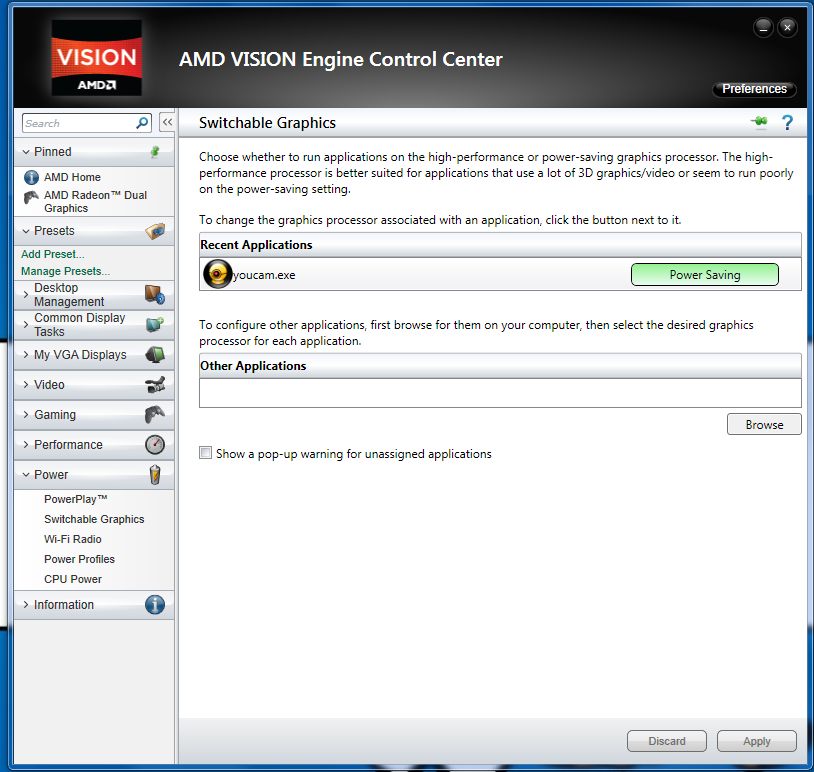
Task: Click the Information blue 'i' icon
Action: [155, 605]
